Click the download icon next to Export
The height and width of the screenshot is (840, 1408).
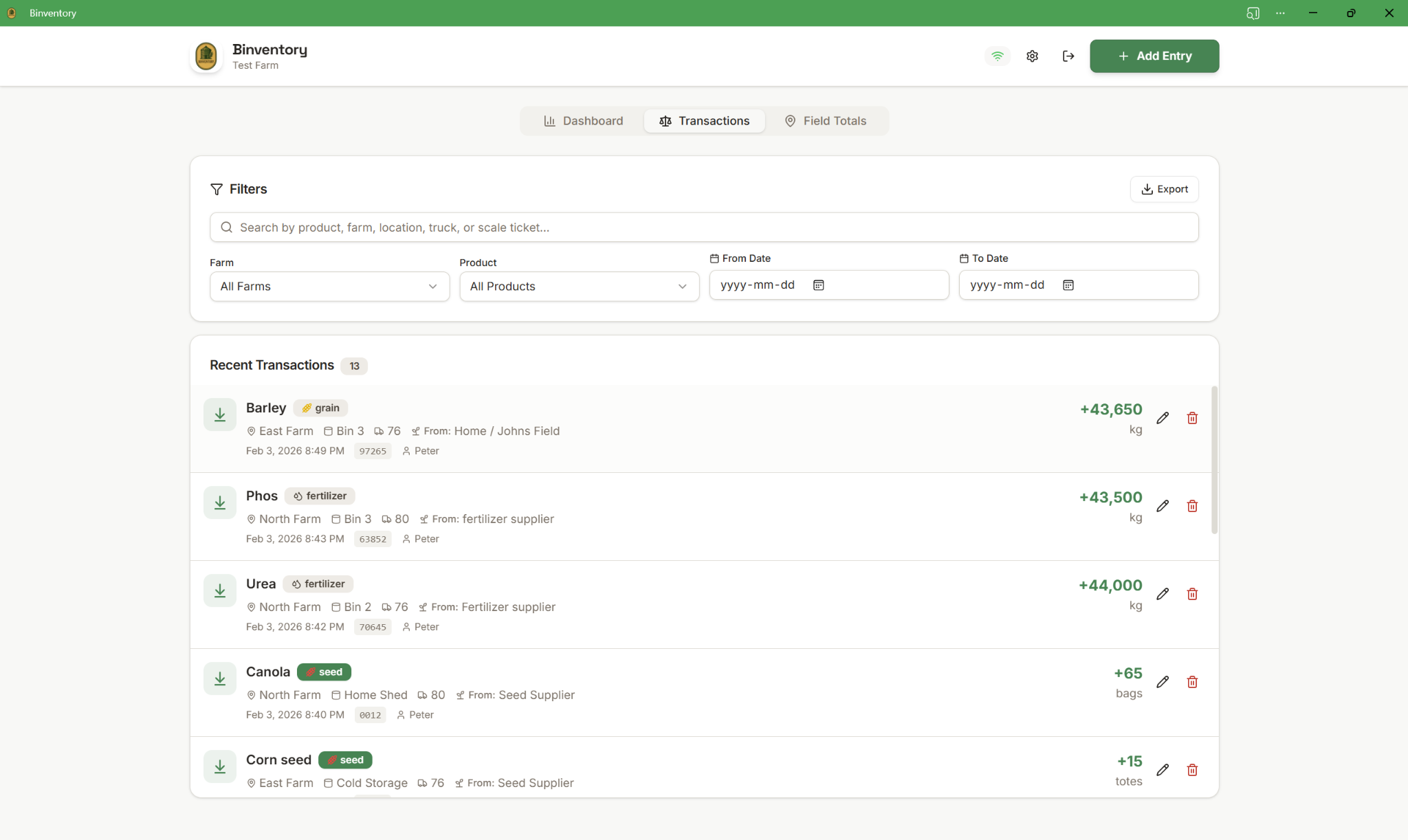point(1147,189)
